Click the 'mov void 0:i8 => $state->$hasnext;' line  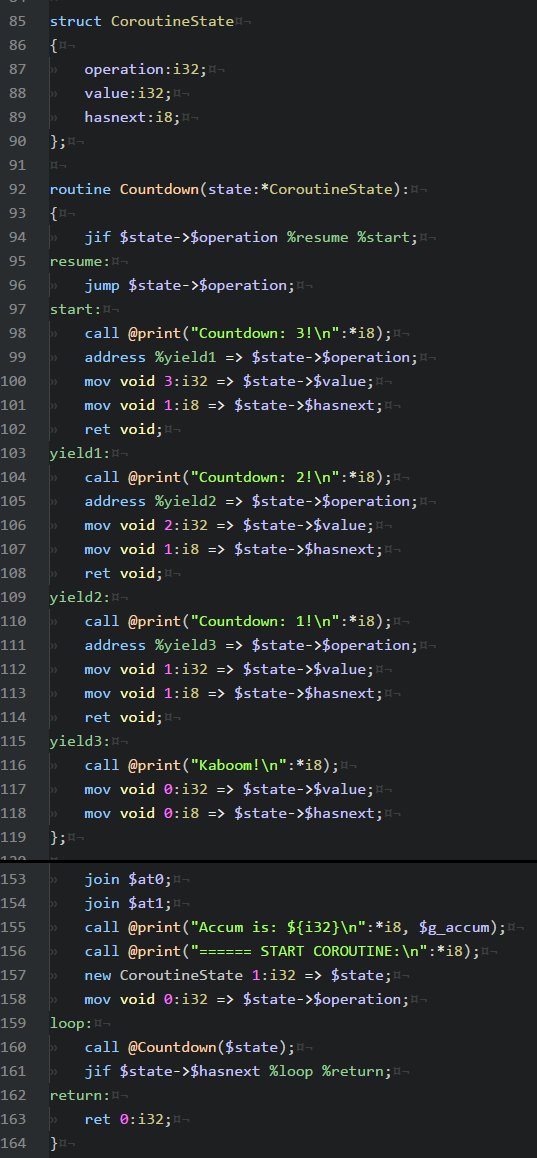(233, 813)
